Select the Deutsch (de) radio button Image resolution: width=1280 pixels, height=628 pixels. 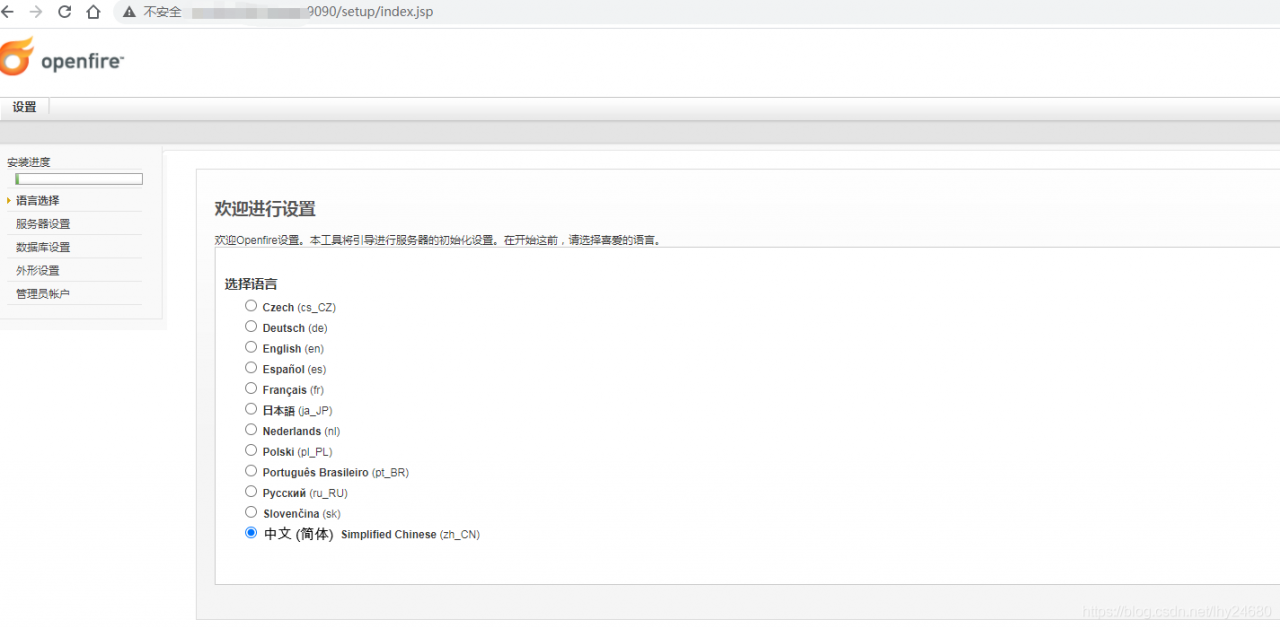[x=251, y=326]
